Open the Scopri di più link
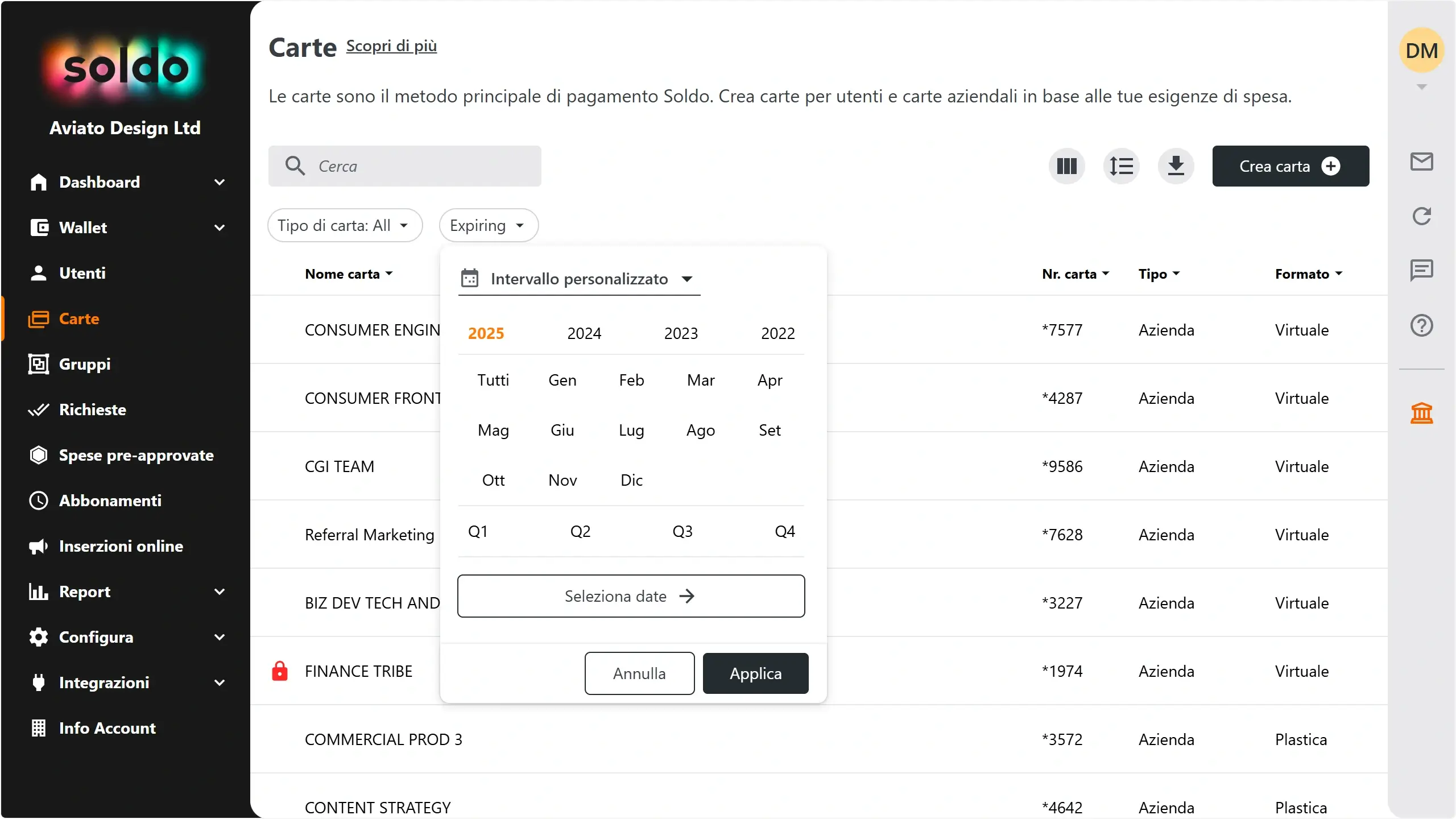Image resolution: width=1456 pixels, height=819 pixels. tap(391, 46)
